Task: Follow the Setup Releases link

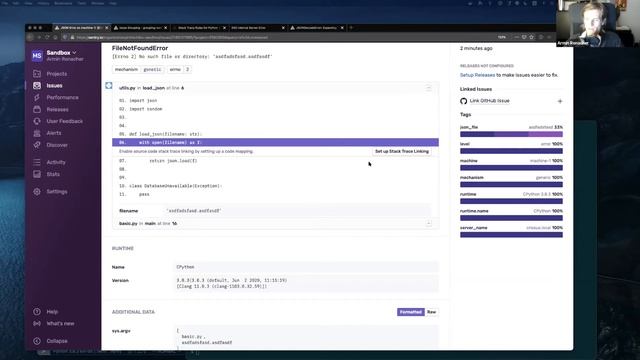Action: coord(477,75)
